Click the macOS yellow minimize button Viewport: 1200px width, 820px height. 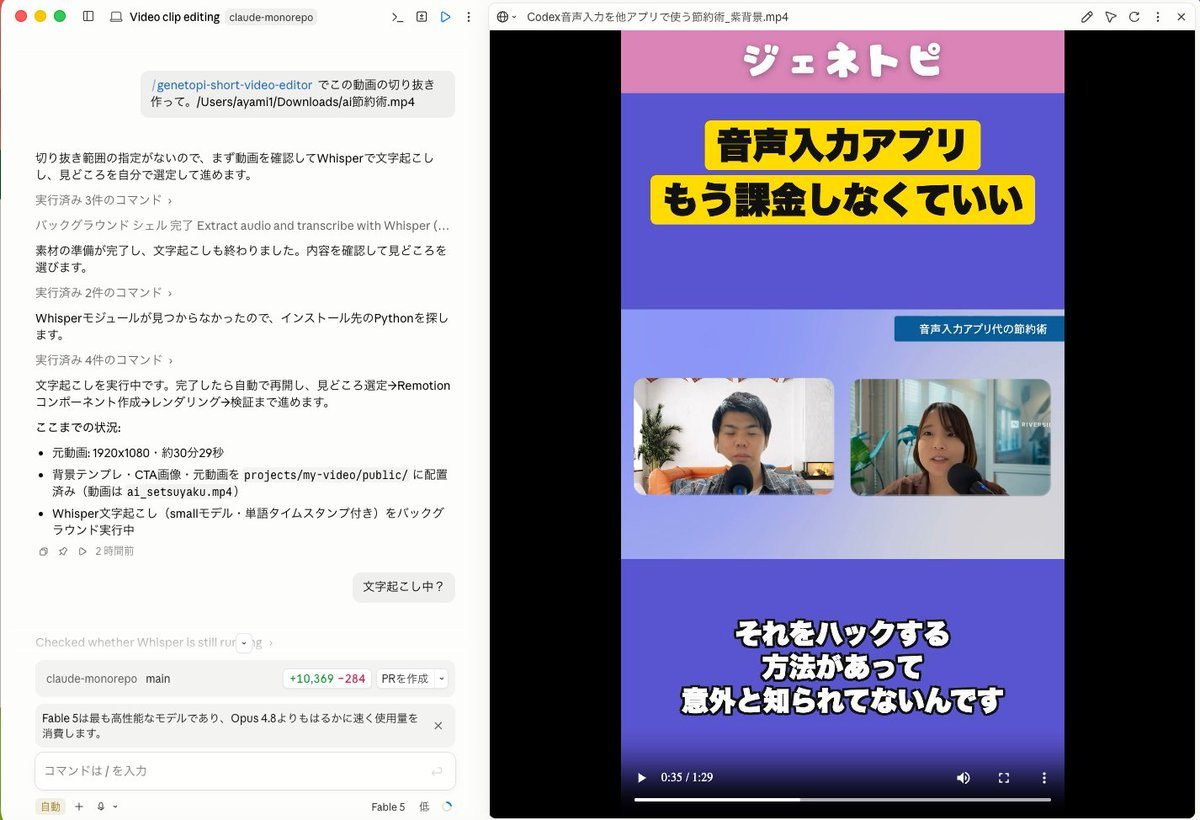pos(40,16)
